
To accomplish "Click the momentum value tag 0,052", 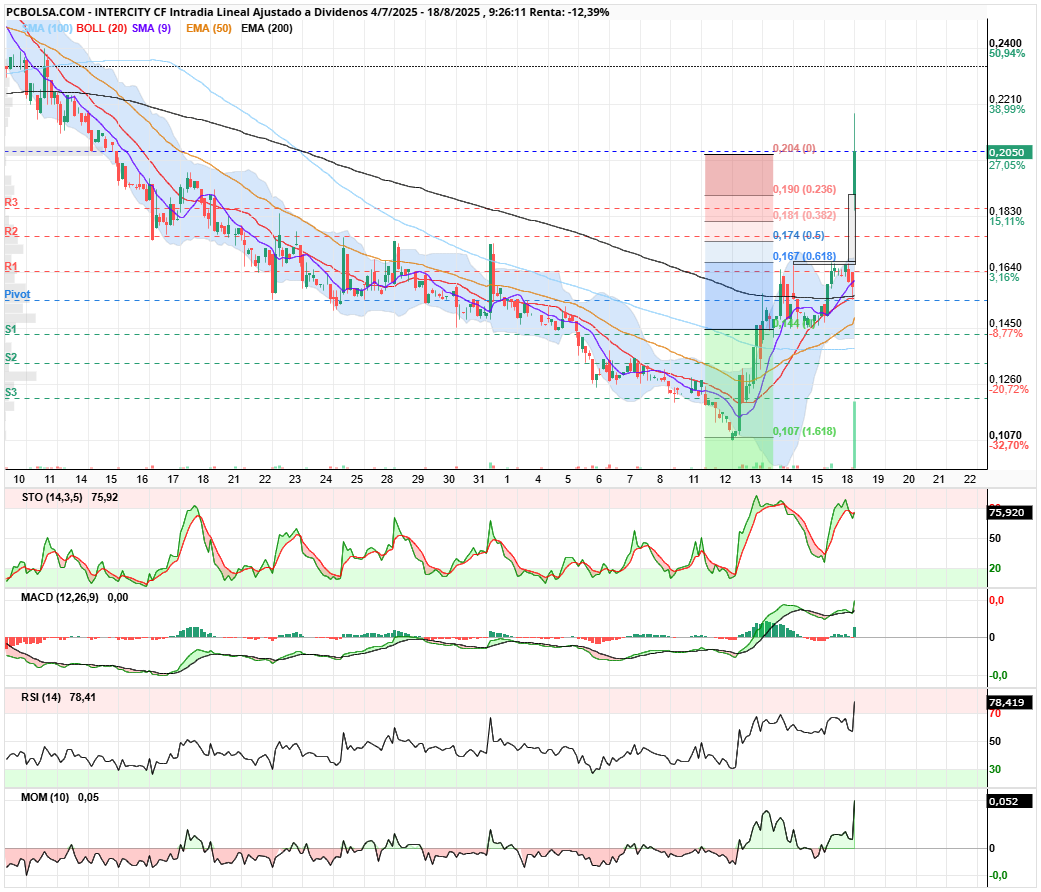I will coord(1010,801).
